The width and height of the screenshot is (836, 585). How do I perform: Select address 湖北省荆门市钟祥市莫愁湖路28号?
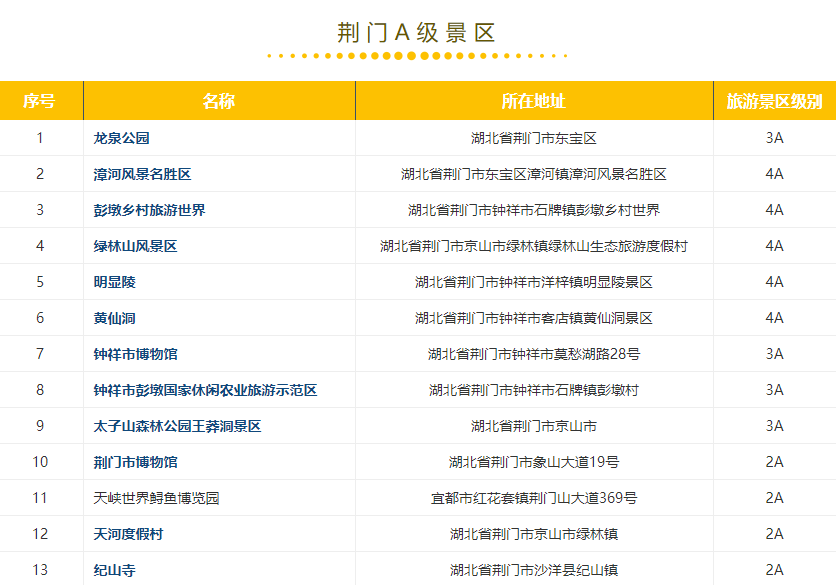click(x=534, y=354)
